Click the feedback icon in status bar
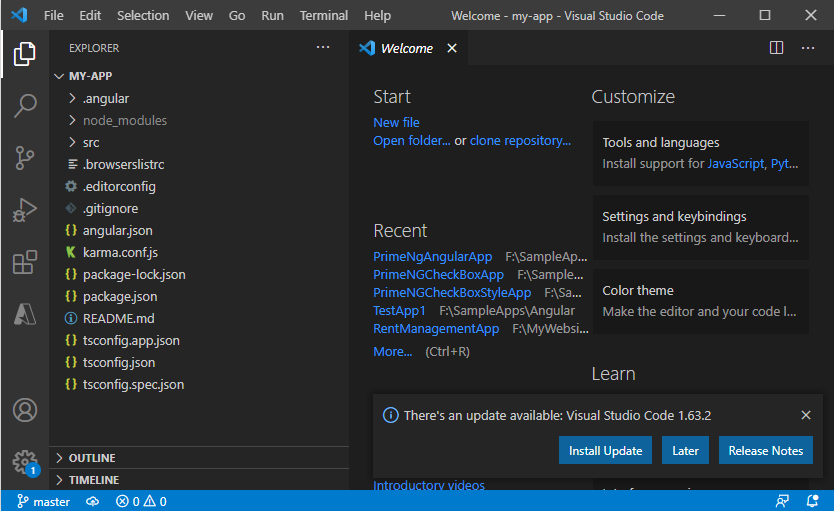 782,501
